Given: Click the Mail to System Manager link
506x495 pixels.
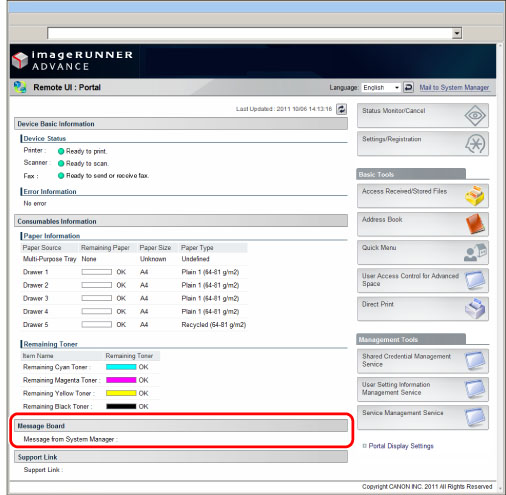Looking at the screenshot, I should [454, 87].
